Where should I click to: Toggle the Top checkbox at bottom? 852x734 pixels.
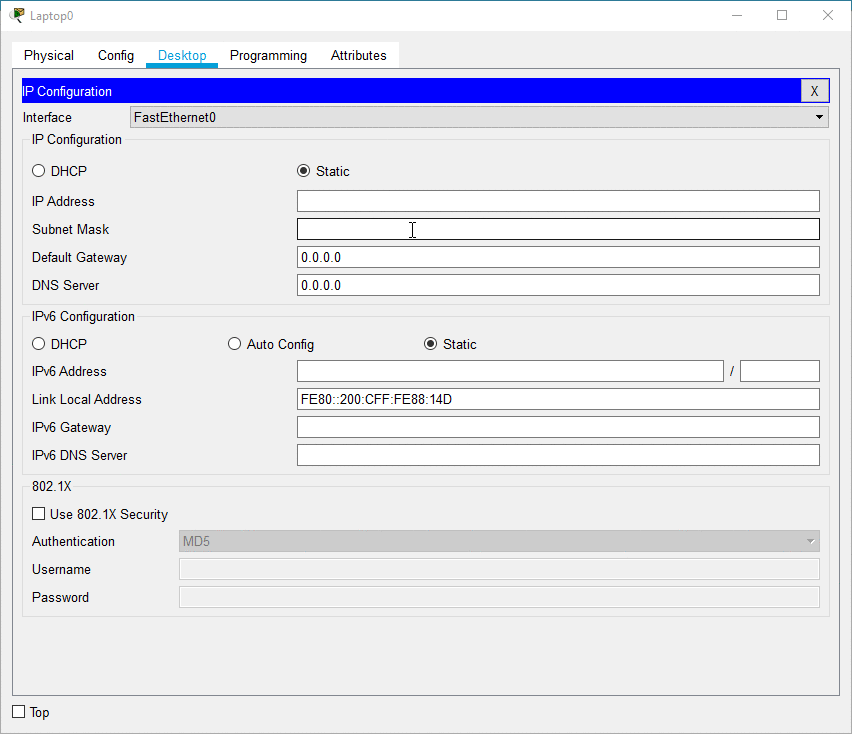click(19, 712)
